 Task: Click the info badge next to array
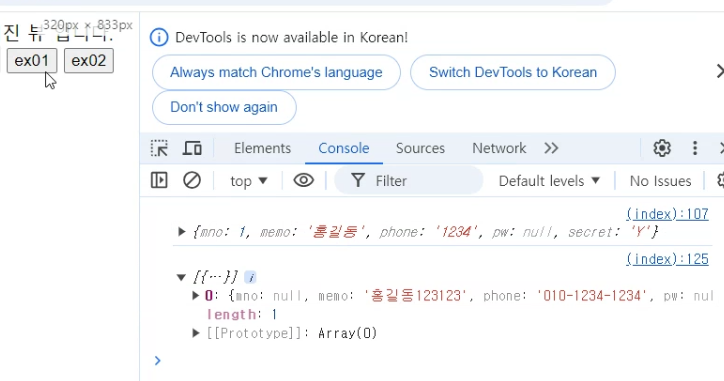point(250,277)
